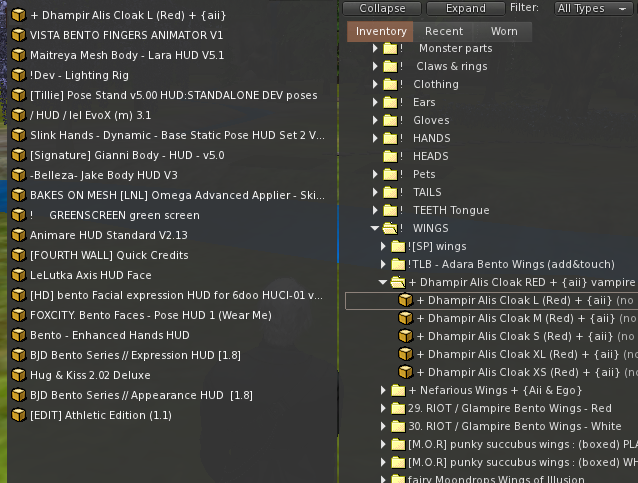Viewport: 638px width, 483px height.
Task: Click the Bento - Enhanced Hands HUD object icon
Action: [18, 335]
